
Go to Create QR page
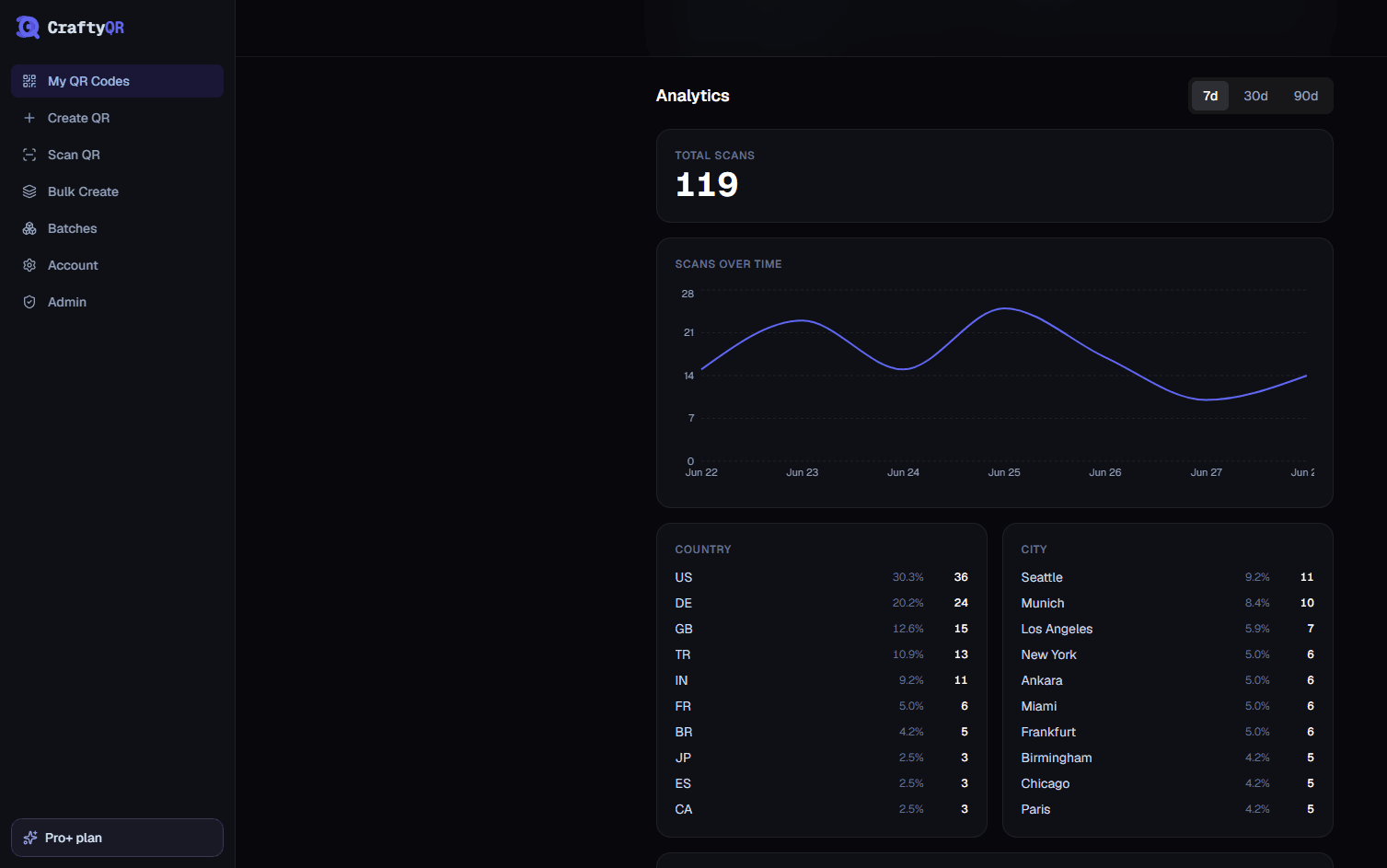pyautogui.click(x=117, y=118)
